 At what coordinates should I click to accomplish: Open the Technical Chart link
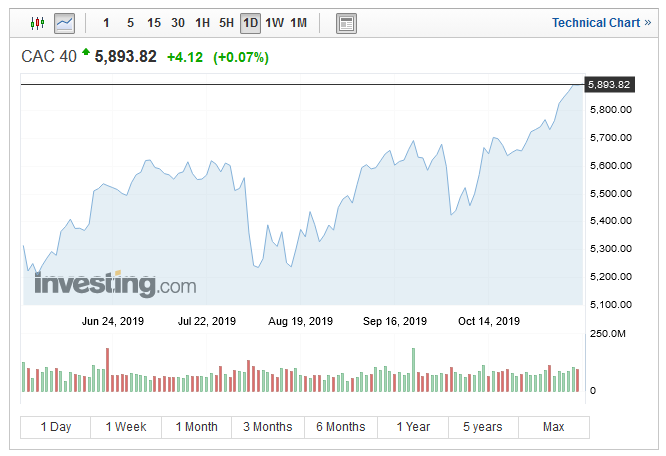coord(601,23)
